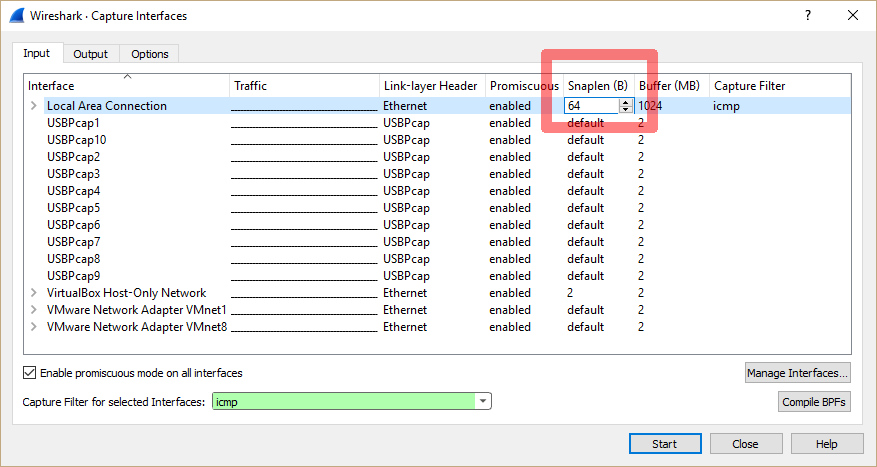Open capture filter dropdown arrow
Viewport: 877px width, 467px height.
[x=483, y=402]
